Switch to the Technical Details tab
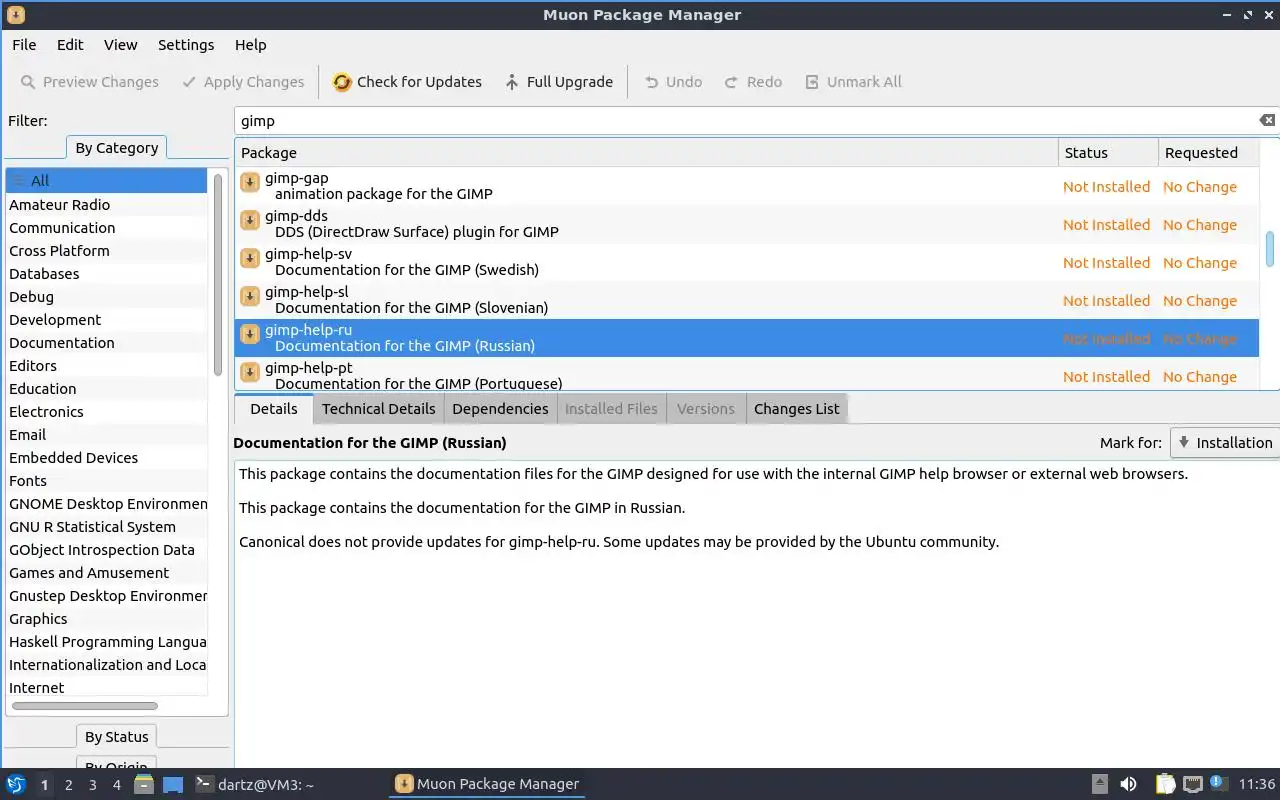Viewport: 1280px width, 800px height. point(378,408)
